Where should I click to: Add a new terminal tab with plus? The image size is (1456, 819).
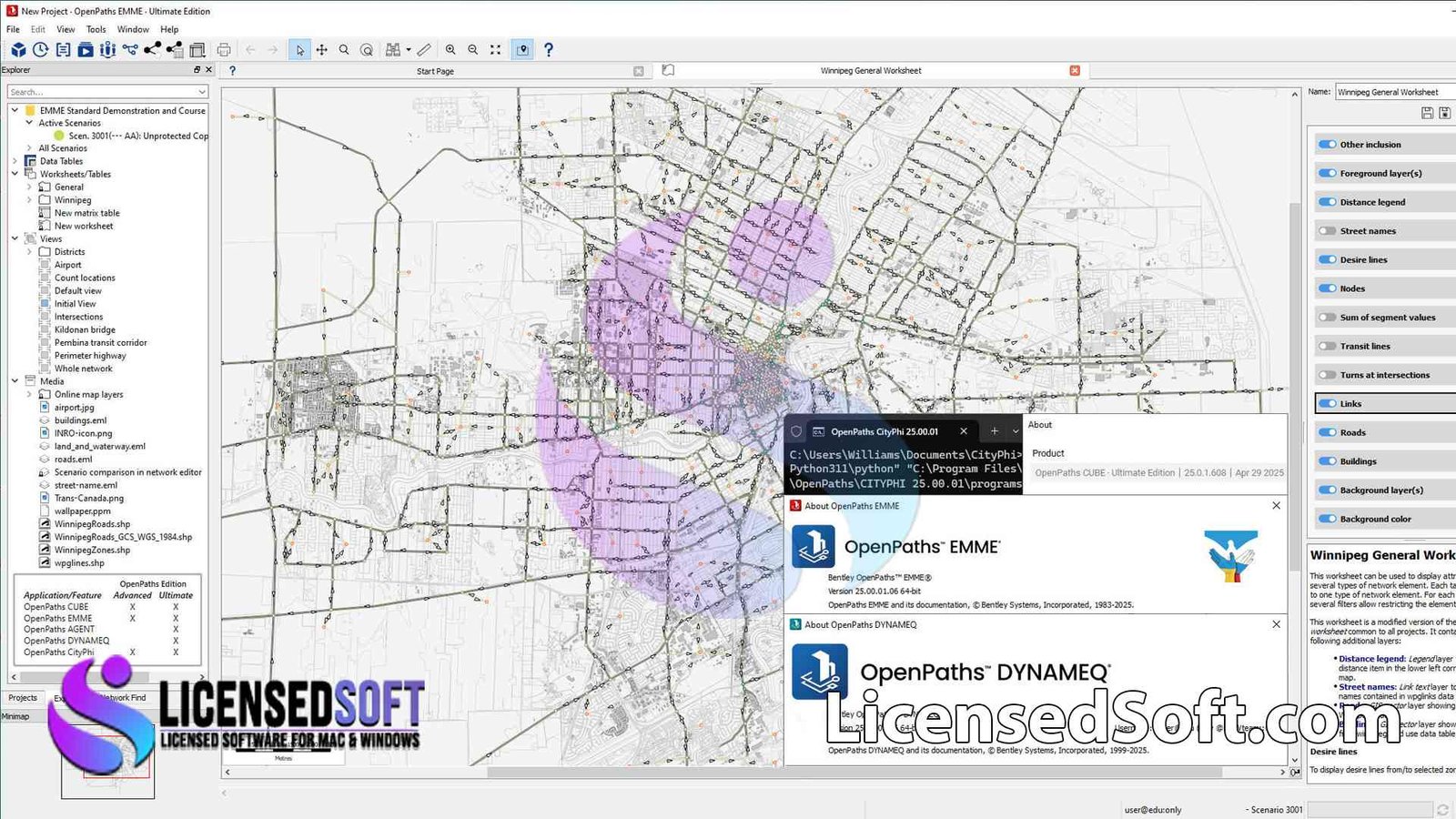pyautogui.click(x=995, y=431)
